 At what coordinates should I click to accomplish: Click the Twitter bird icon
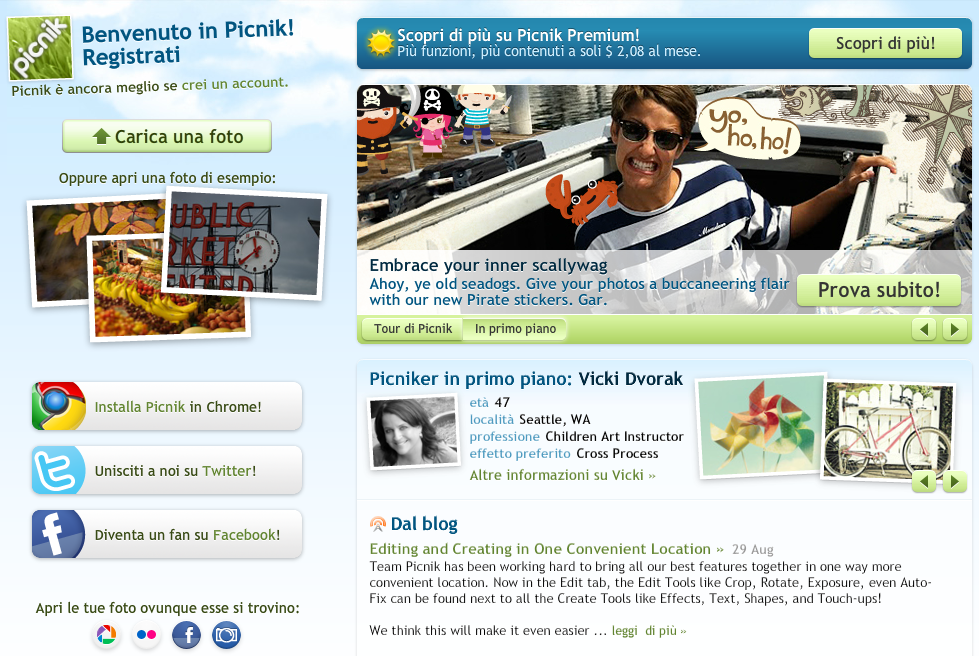59,470
